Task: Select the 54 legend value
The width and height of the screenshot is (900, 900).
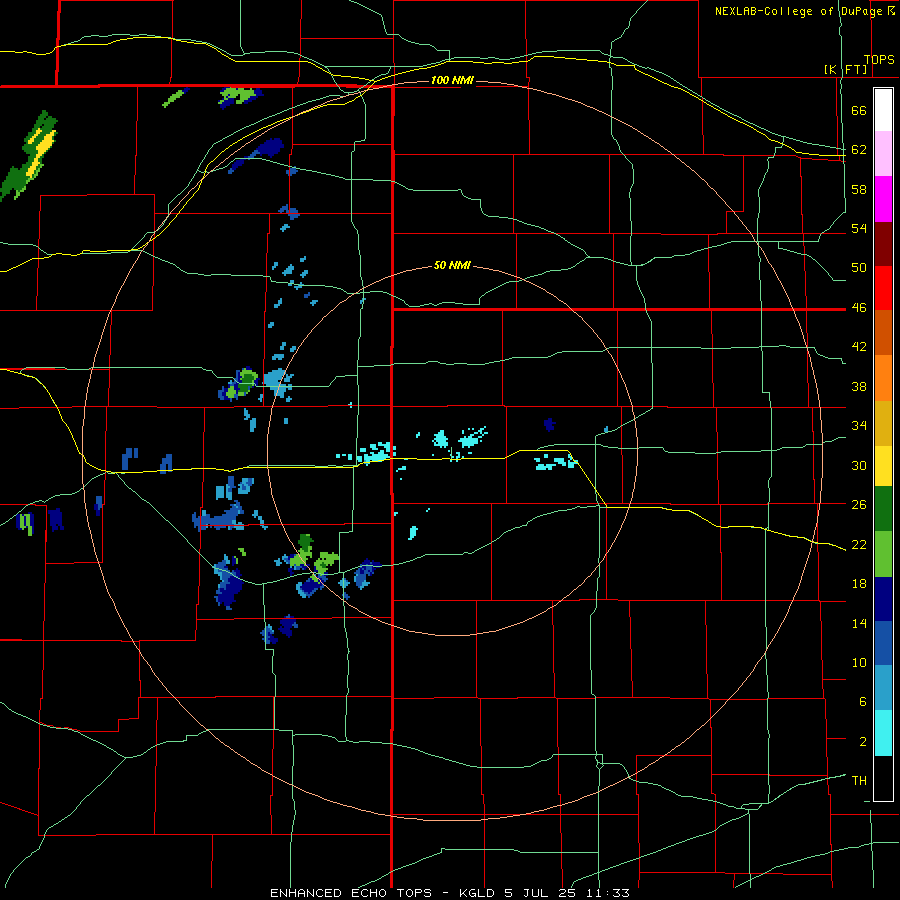Action: click(859, 228)
